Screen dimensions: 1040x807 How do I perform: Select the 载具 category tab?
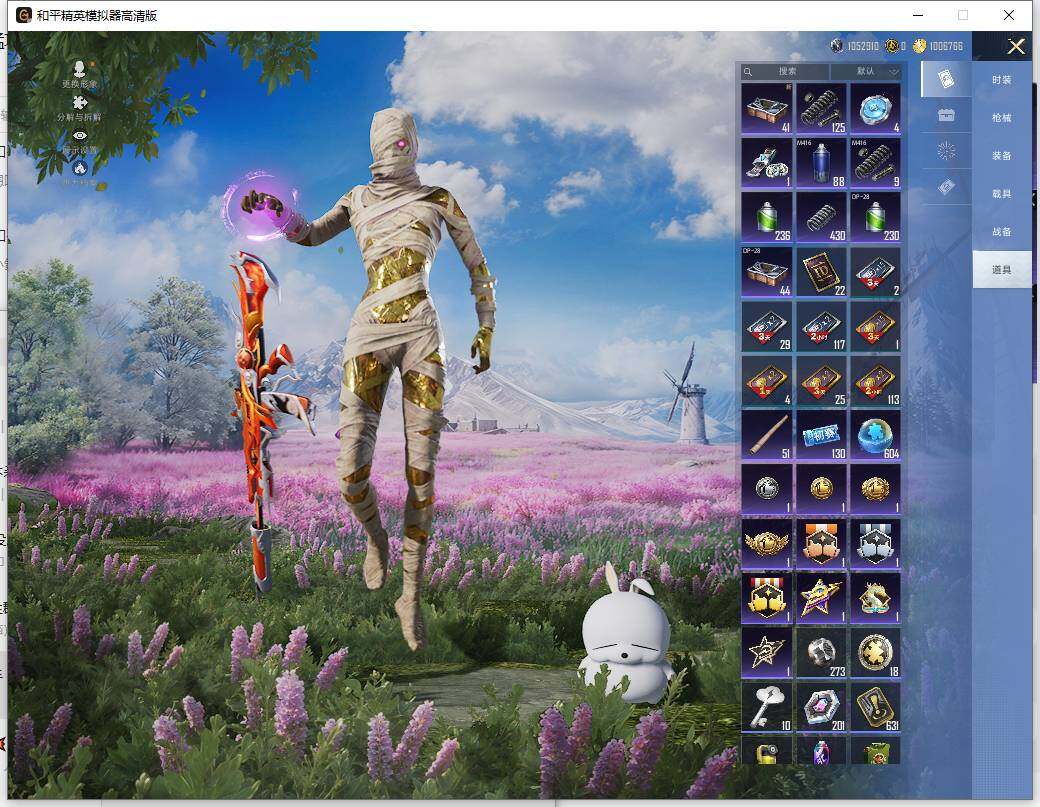click(1001, 194)
